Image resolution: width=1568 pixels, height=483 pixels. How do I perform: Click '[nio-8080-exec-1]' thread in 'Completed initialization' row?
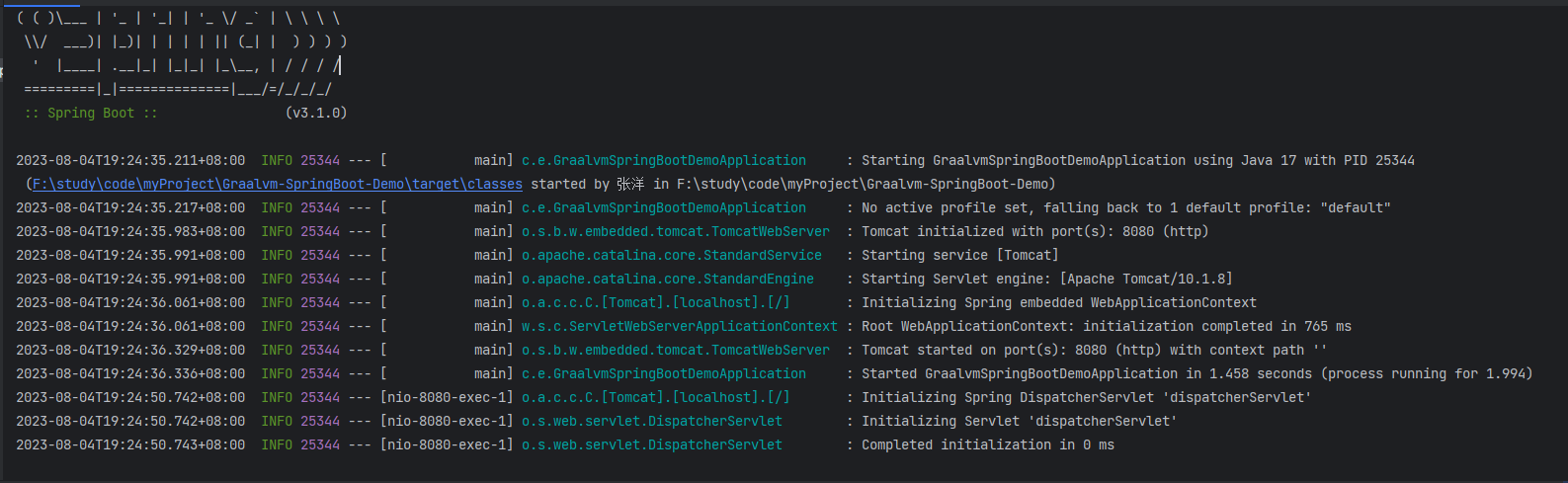(x=447, y=444)
